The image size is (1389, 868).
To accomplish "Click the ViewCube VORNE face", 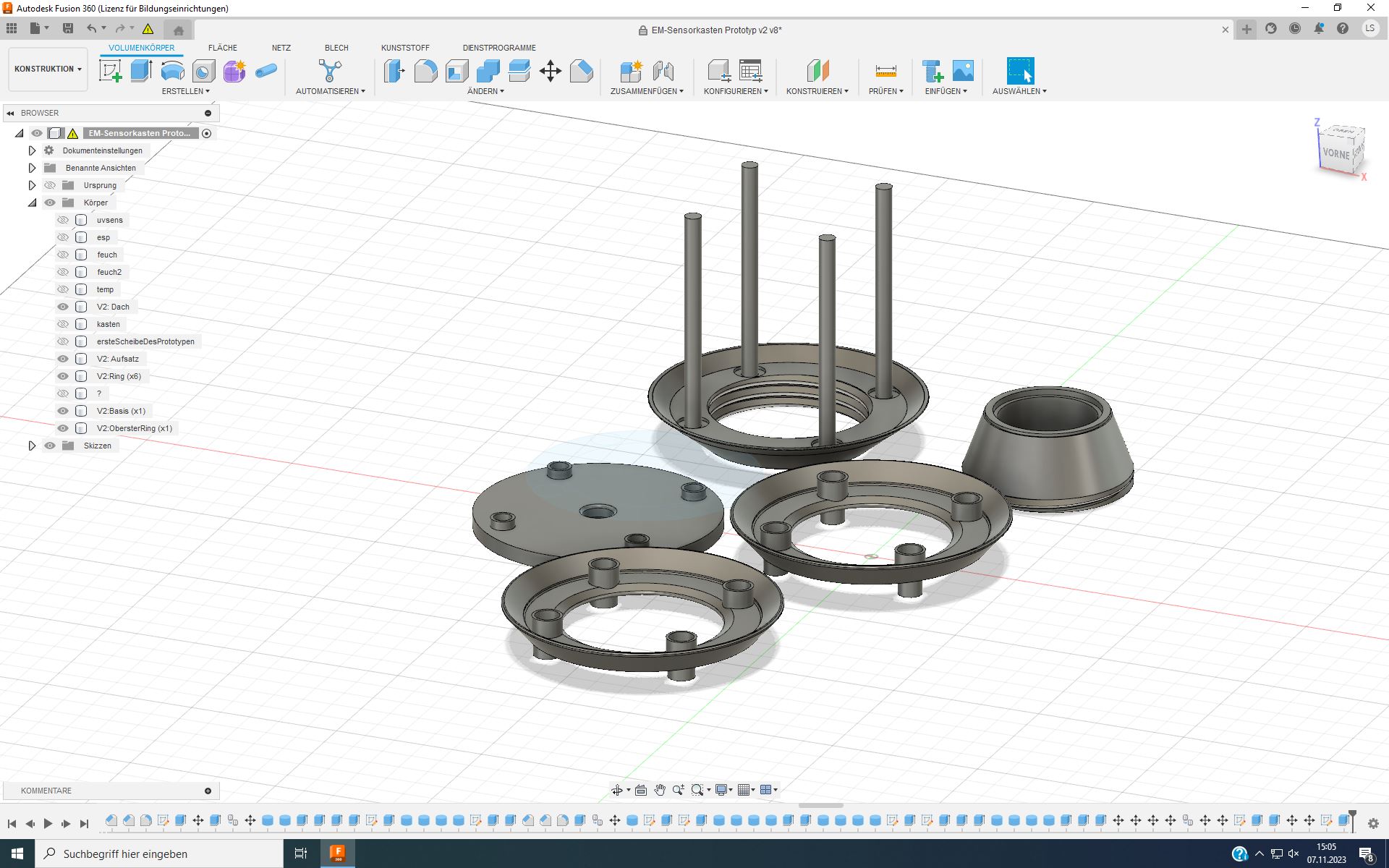I will [x=1335, y=153].
